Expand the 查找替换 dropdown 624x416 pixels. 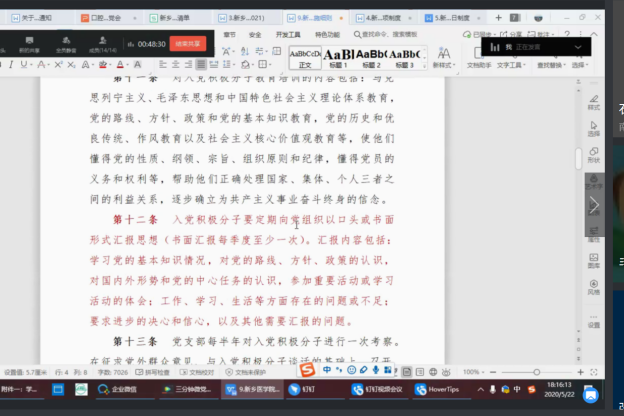click(x=551, y=64)
